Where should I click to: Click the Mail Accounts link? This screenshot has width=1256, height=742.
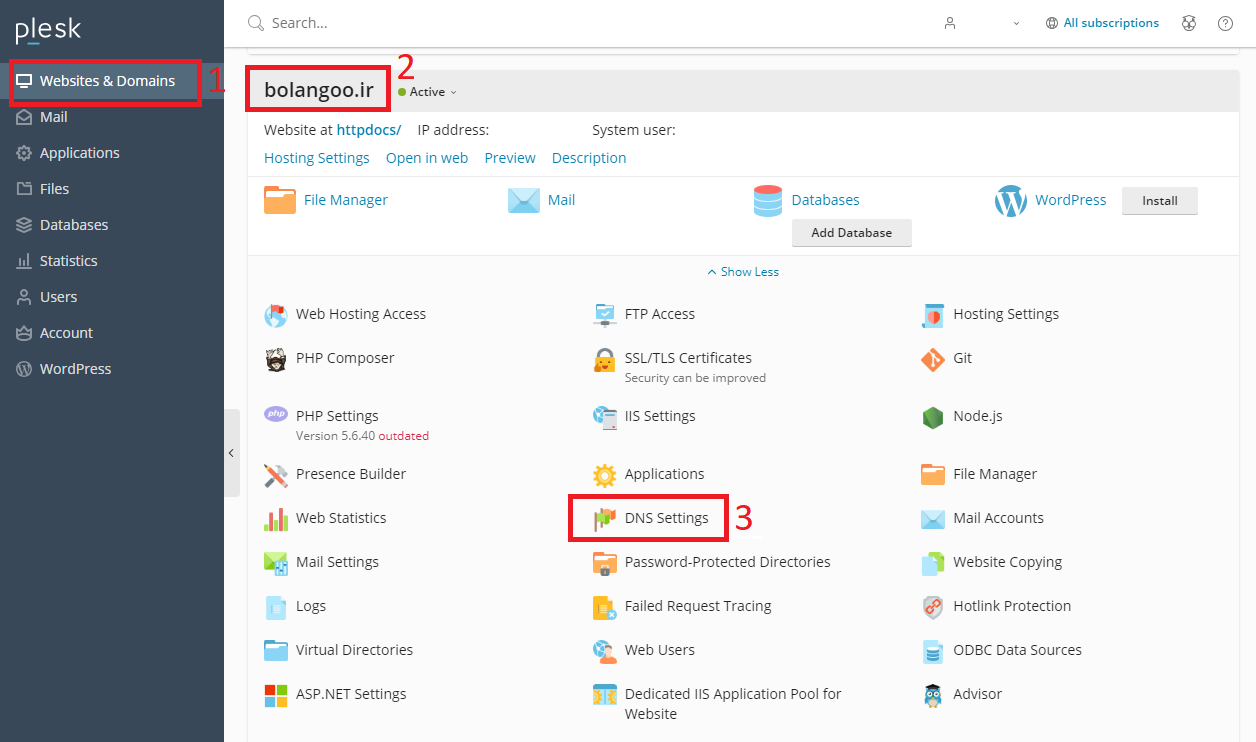point(998,518)
